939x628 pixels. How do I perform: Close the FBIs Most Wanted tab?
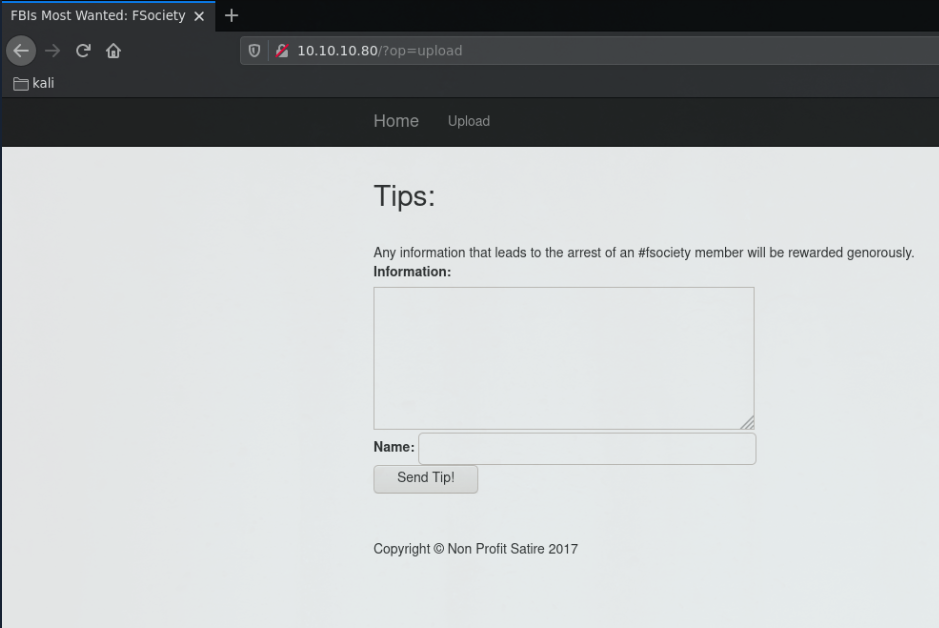point(199,16)
